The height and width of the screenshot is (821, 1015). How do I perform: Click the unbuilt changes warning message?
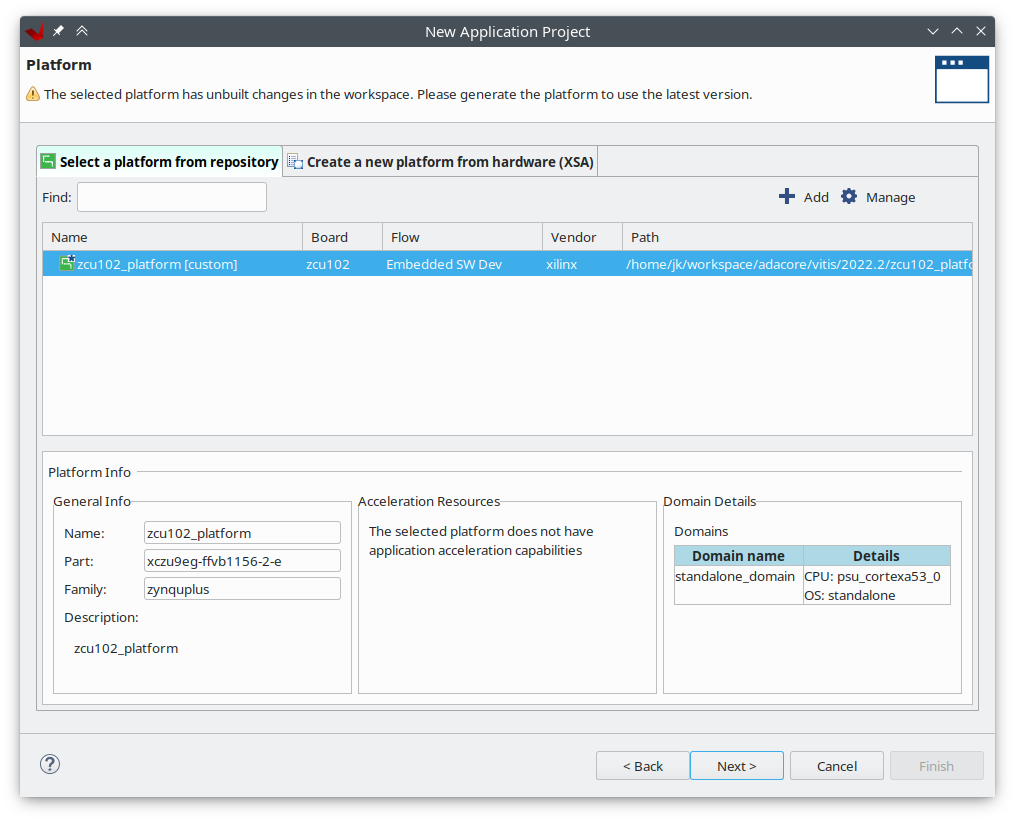pos(398,95)
